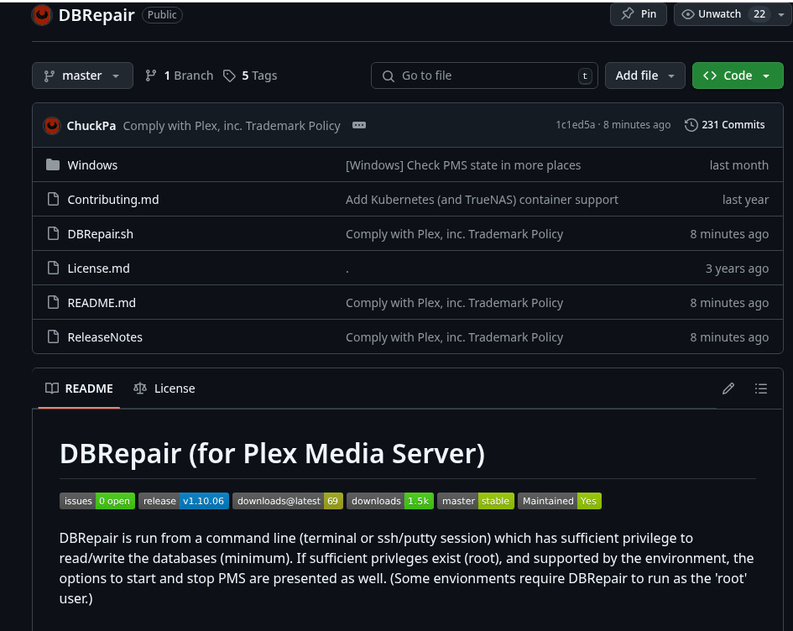
Task: Open the README outline list icon
Action: point(761,388)
